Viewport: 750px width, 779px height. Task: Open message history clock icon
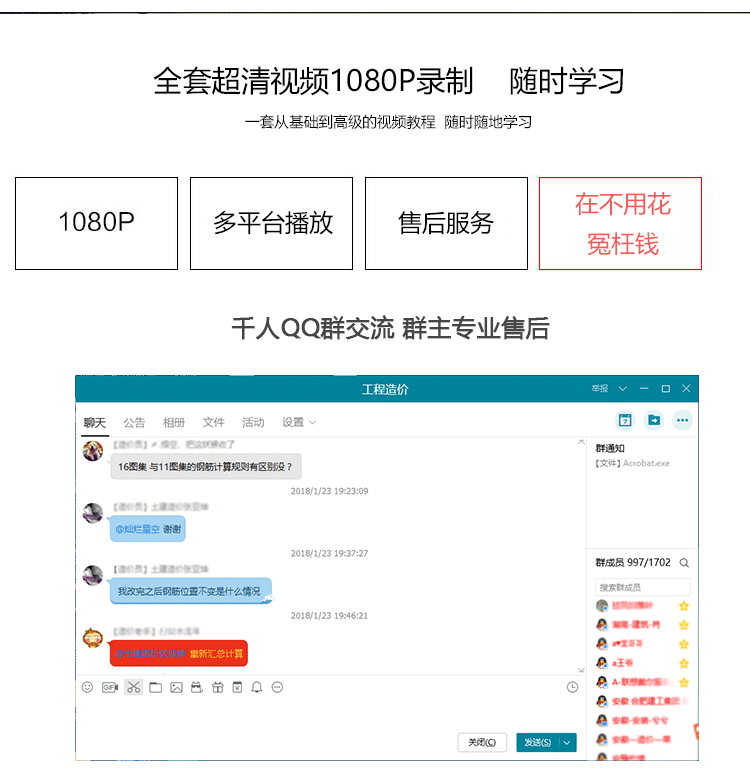[572, 687]
